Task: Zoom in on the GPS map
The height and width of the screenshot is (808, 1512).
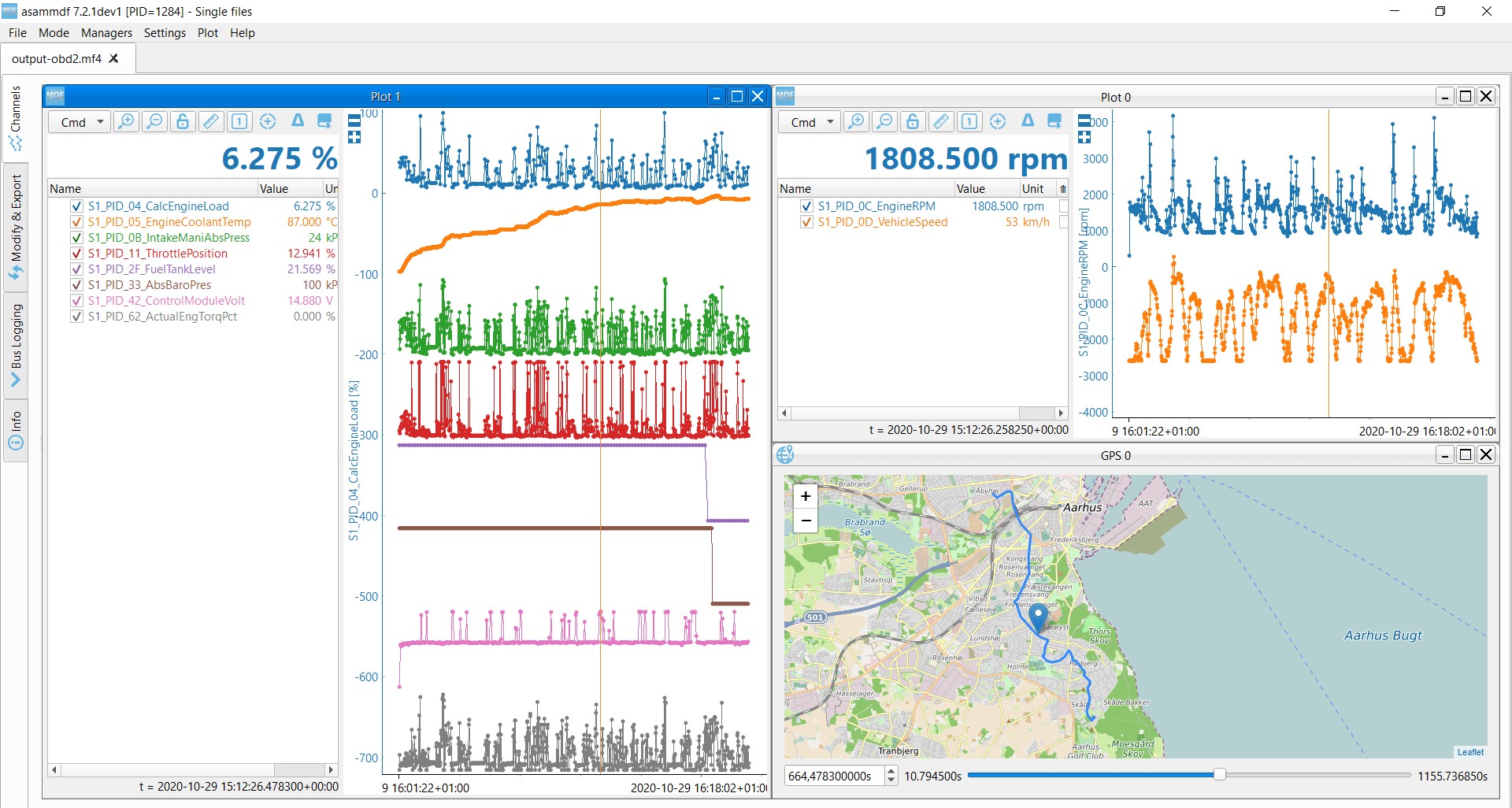Action: [x=806, y=496]
